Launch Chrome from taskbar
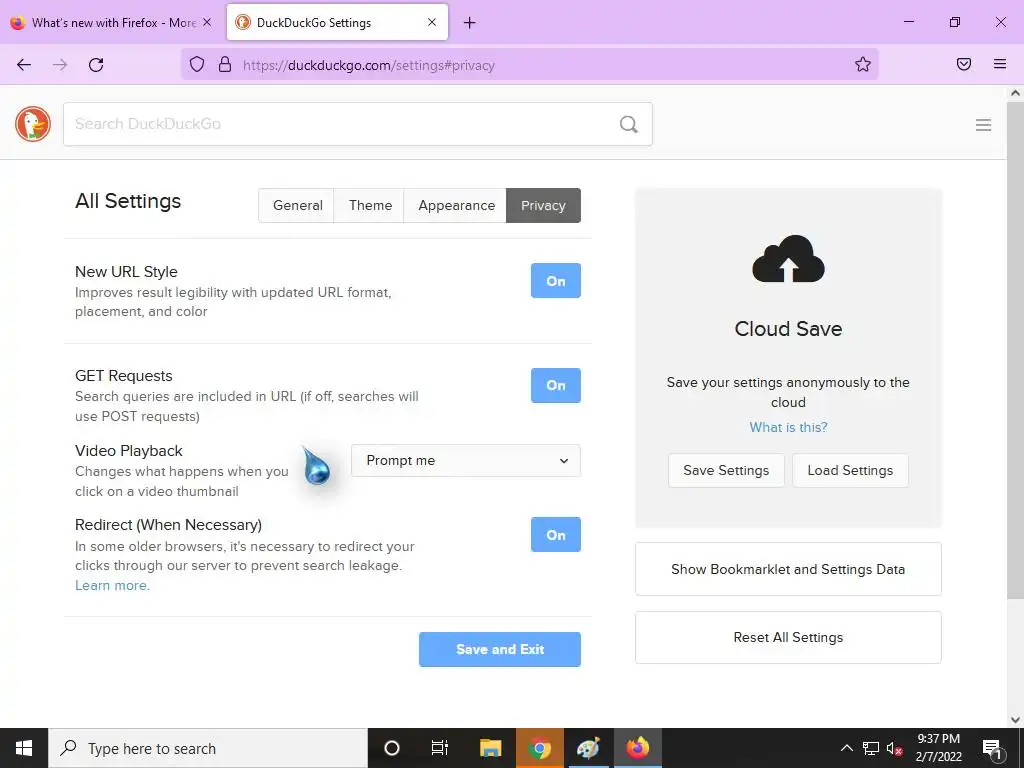This screenshot has height=768, width=1024. (539, 748)
